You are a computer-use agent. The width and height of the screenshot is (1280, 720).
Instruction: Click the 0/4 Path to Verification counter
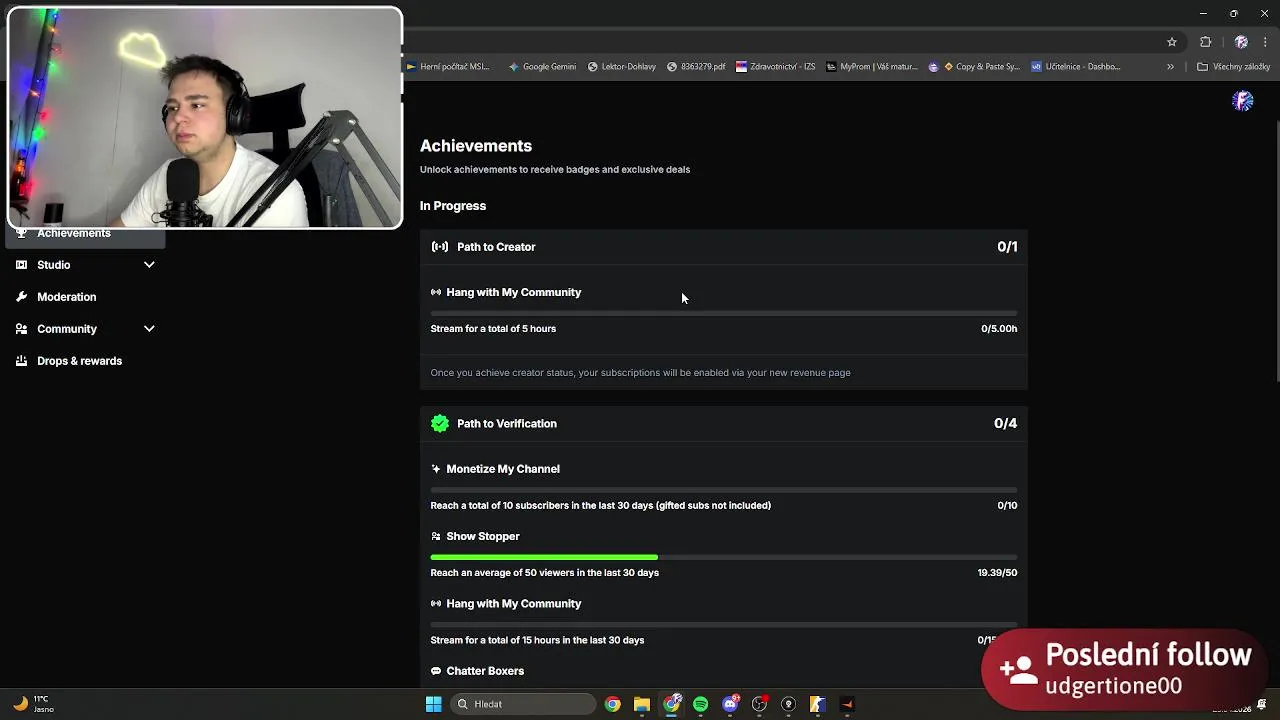(x=1005, y=424)
